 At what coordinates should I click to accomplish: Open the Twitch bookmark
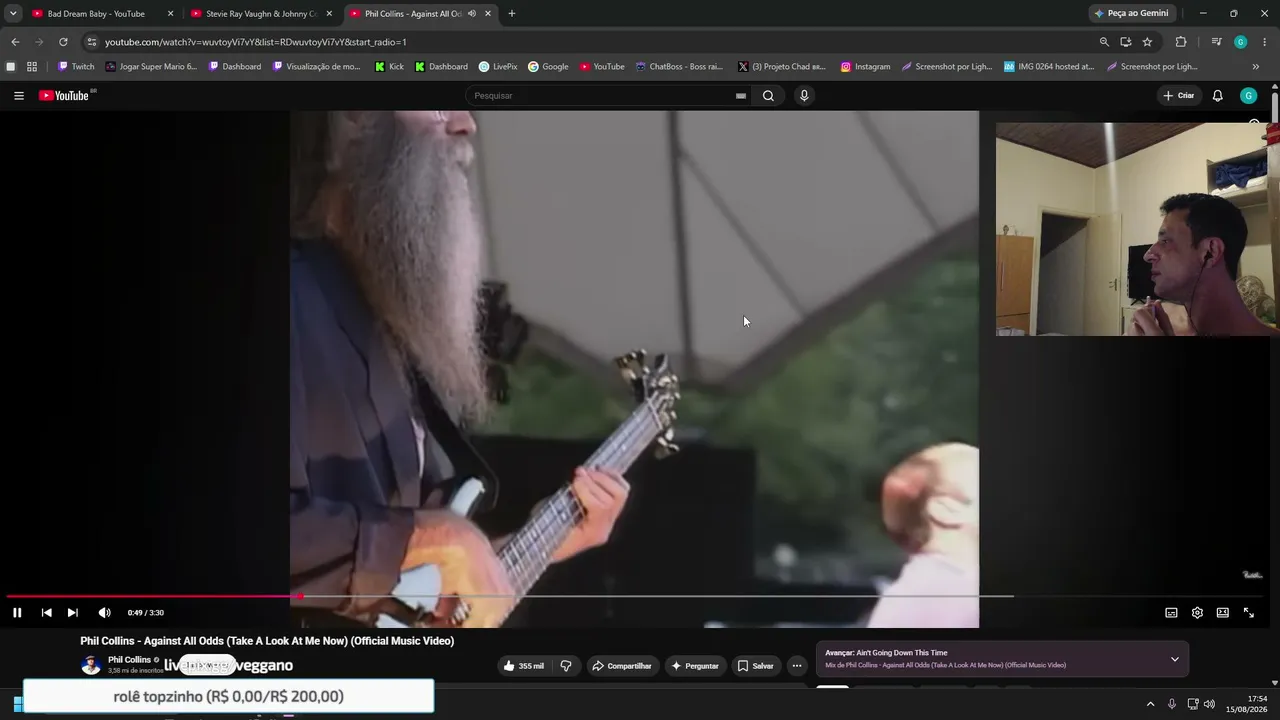(x=76, y=67)
